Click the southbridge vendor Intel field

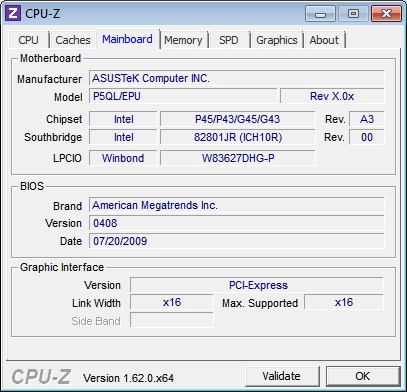tap(123, 137)
